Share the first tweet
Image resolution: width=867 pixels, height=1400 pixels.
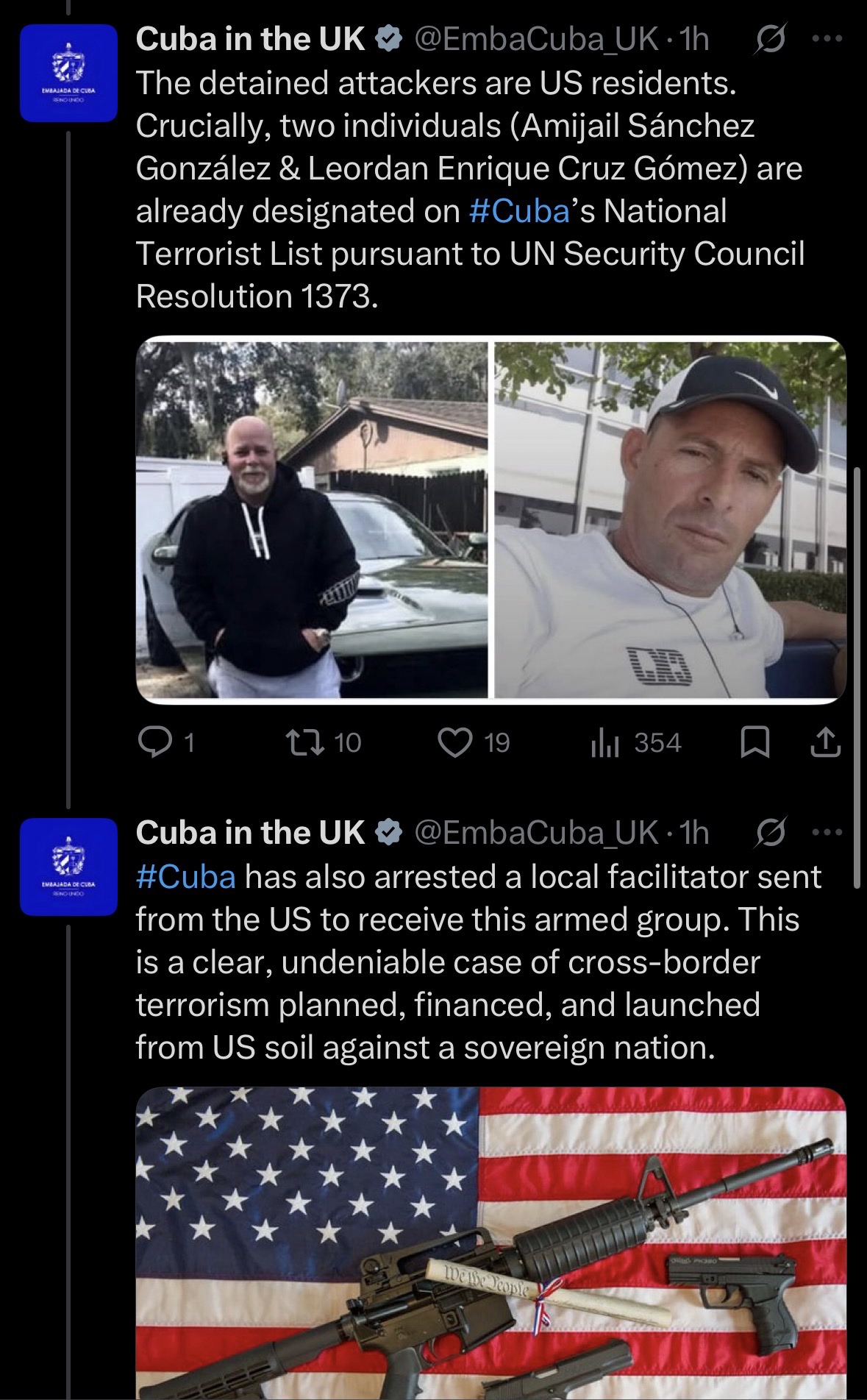pyautogui.click(x=824, y=743)
